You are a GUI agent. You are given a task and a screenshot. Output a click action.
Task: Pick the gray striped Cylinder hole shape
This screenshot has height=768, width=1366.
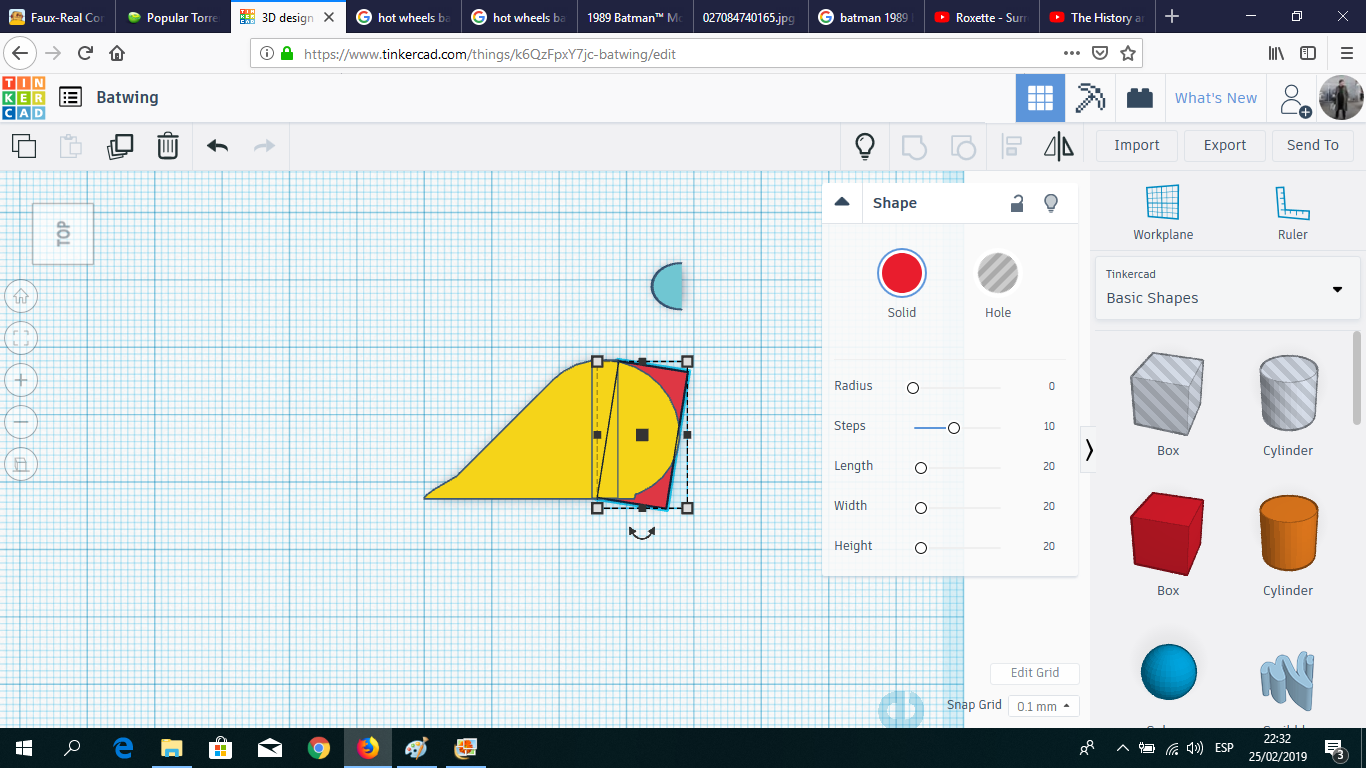pyautogui.click(x=1288, y=392)
